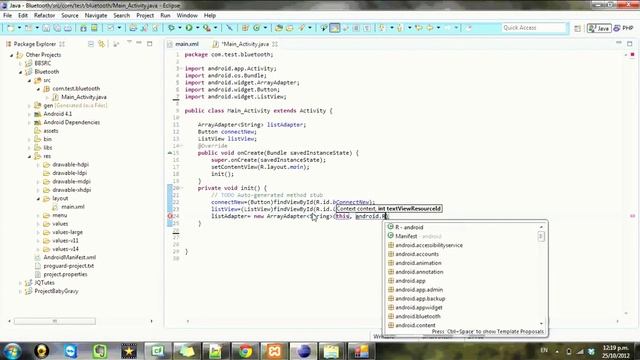This screenshot has width=640, height=360.
Task: Open Package Explorer view menu triangle
Action: [129, 42]
